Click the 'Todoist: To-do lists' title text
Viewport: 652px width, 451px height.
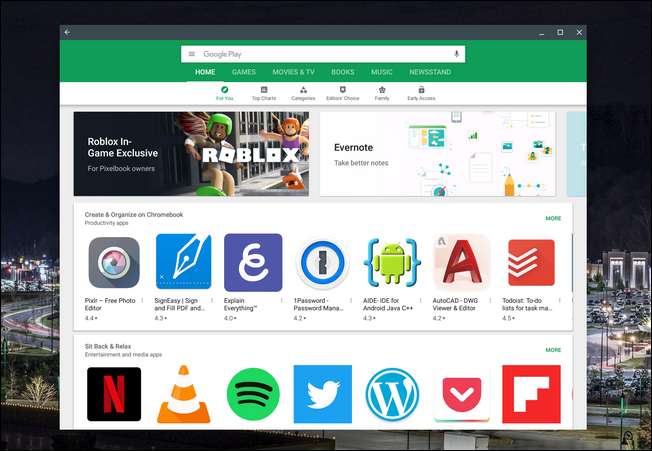pos(527,304)
